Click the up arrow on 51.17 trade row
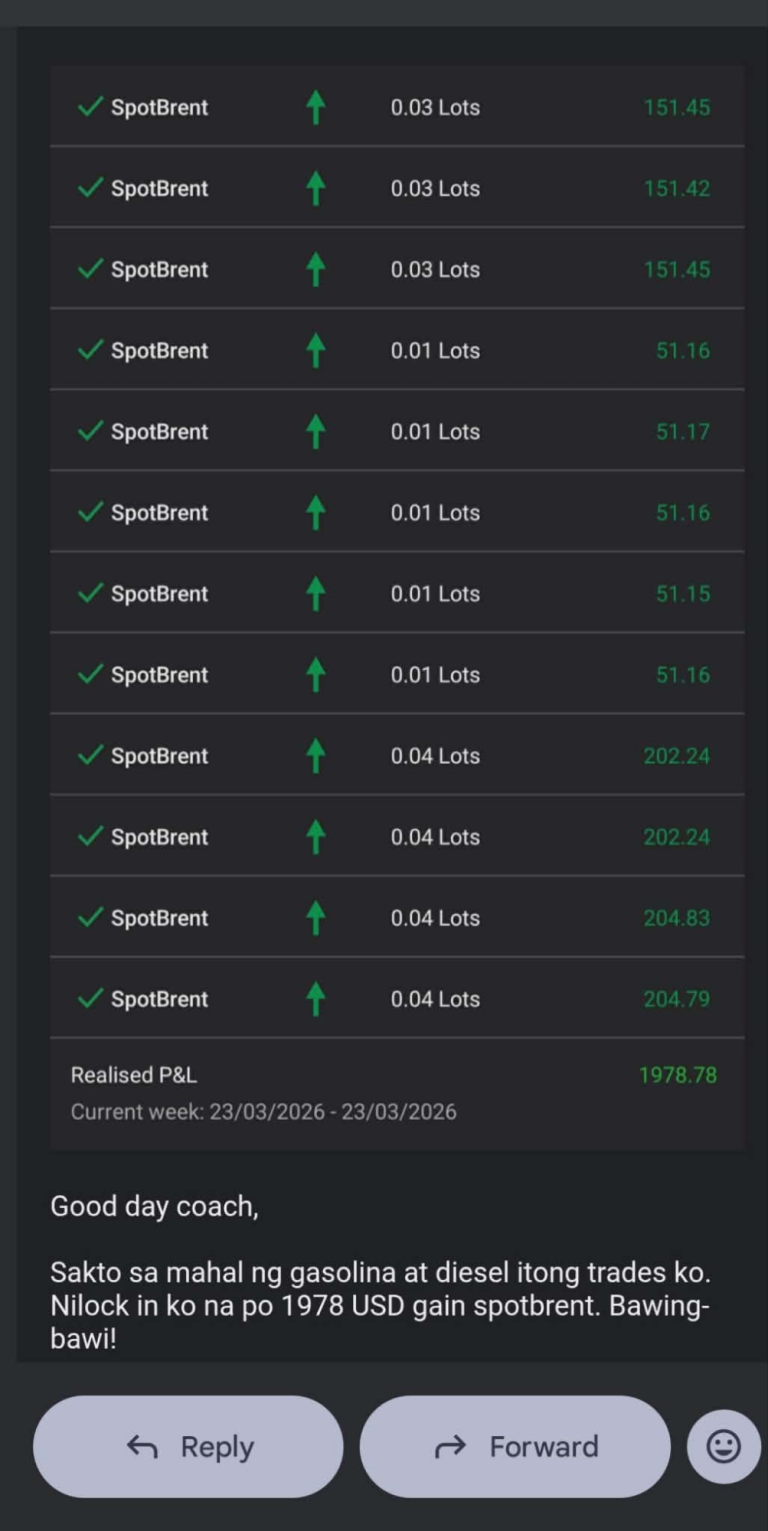The width and height of the screenshot is (768, 1531). [316, 431]
